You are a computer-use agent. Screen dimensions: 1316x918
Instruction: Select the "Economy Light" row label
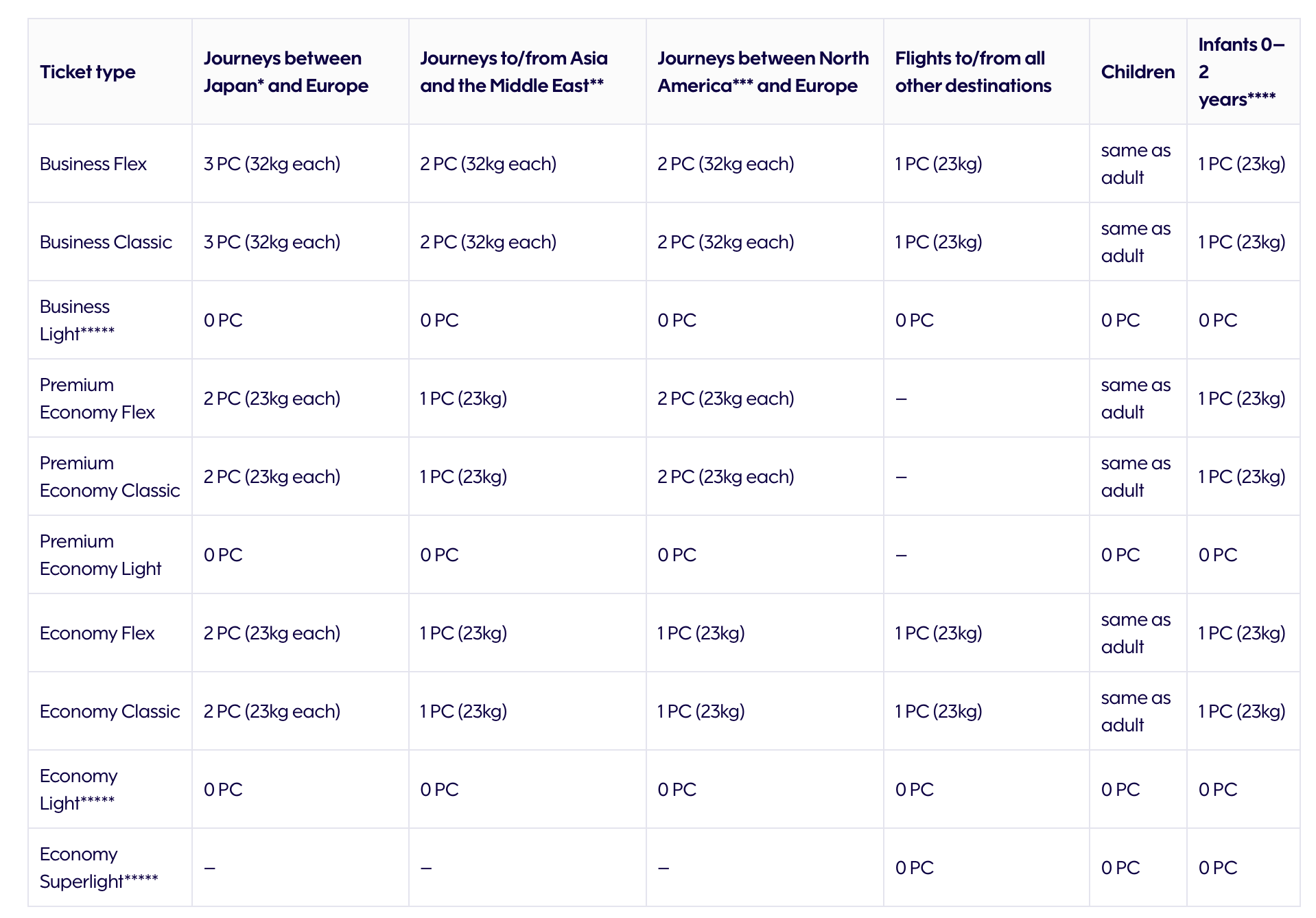pos(78,790)
